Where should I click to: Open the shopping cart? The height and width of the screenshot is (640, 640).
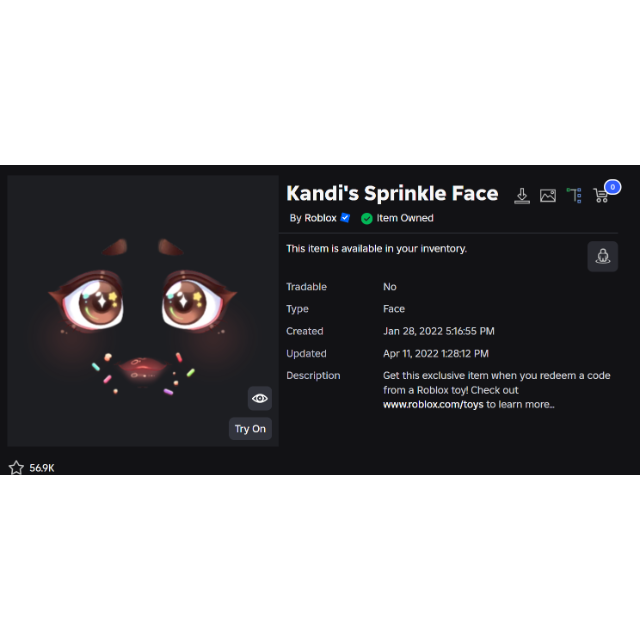600,196
